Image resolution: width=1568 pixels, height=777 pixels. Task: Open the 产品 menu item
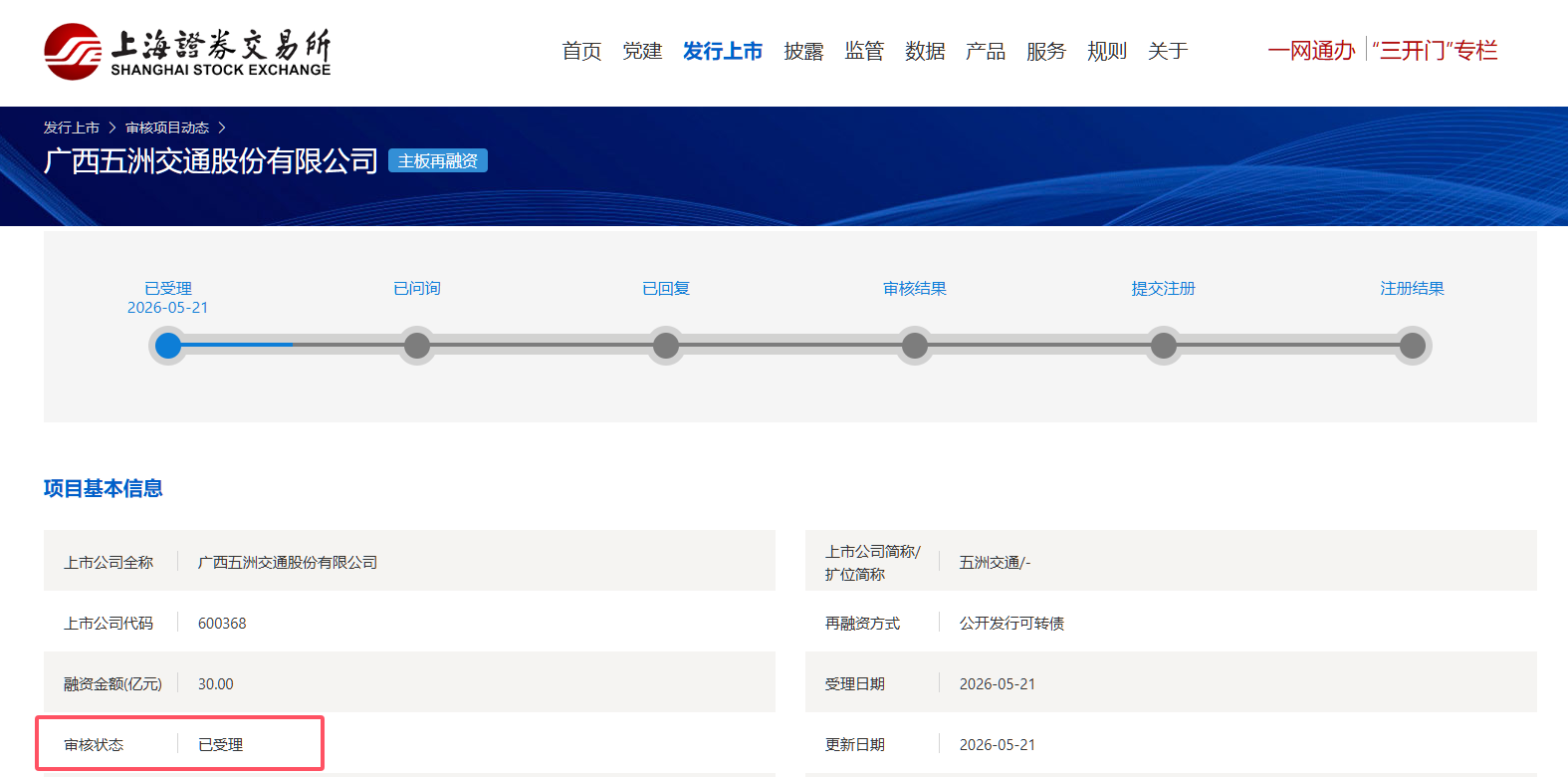click(986, 51)
